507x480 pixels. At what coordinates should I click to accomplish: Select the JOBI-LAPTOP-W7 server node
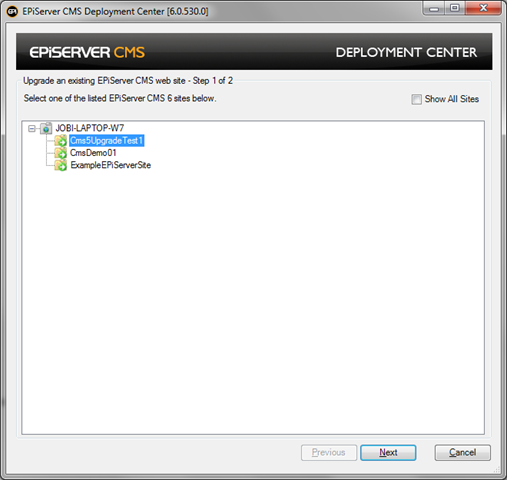pos(90,128)
